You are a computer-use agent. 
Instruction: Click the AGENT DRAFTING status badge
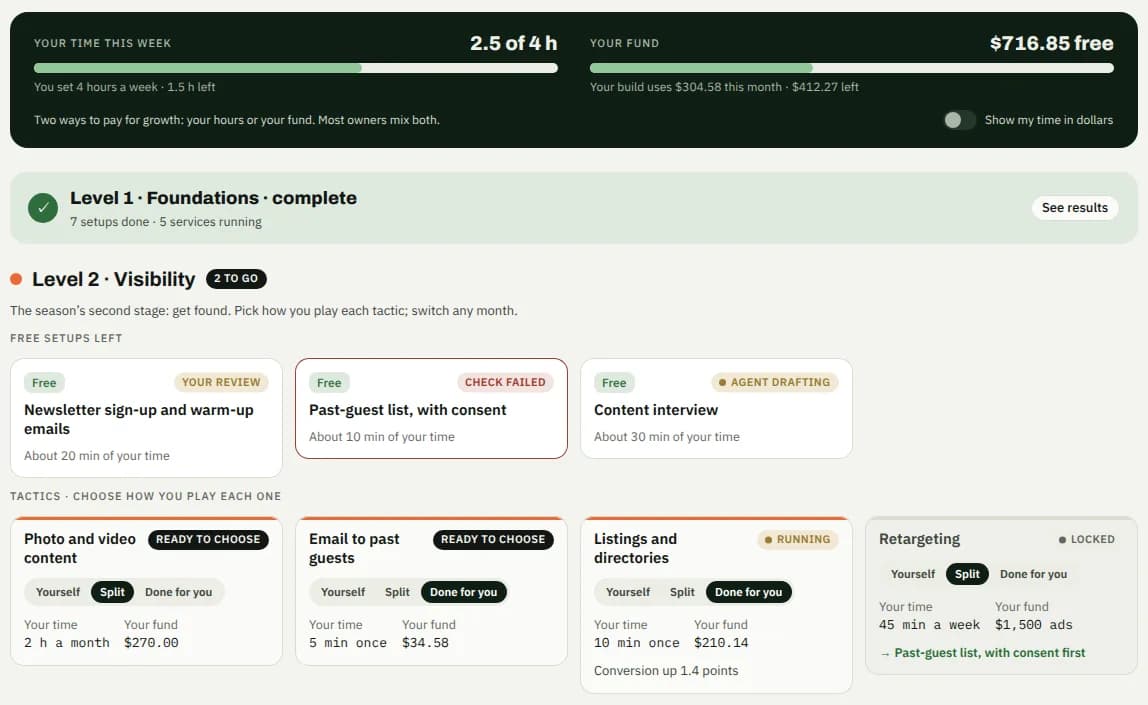[775, 382]
